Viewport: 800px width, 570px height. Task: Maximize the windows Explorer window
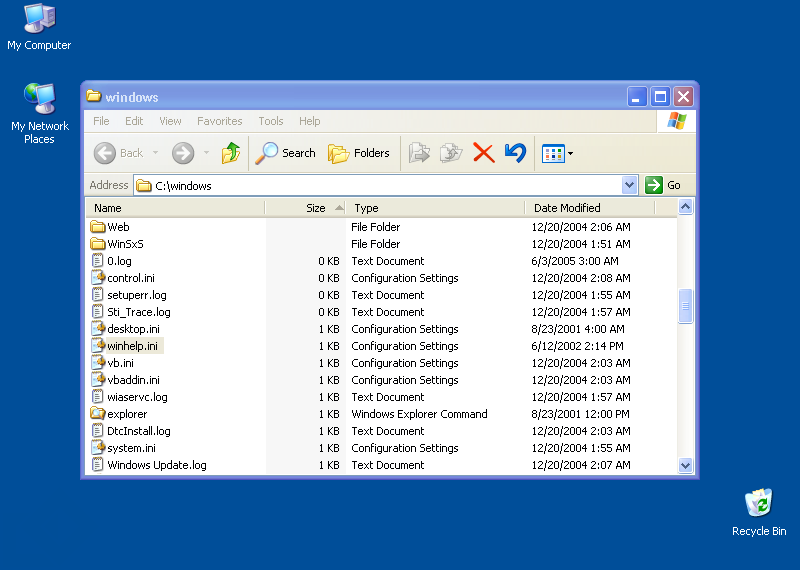(660, 96)
